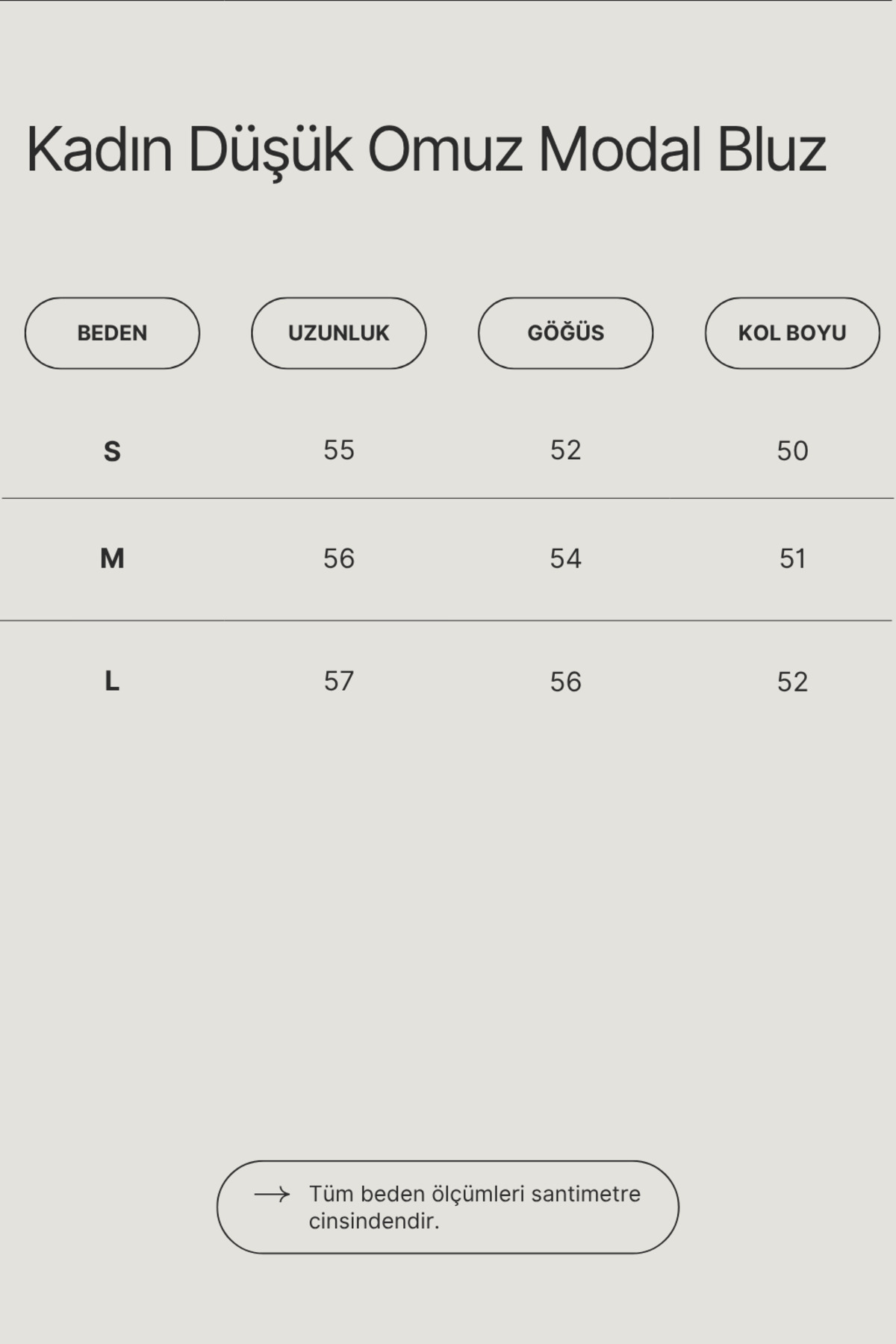Select the M size sleeve value 51
896x1344 pixels.
(792, 559)
